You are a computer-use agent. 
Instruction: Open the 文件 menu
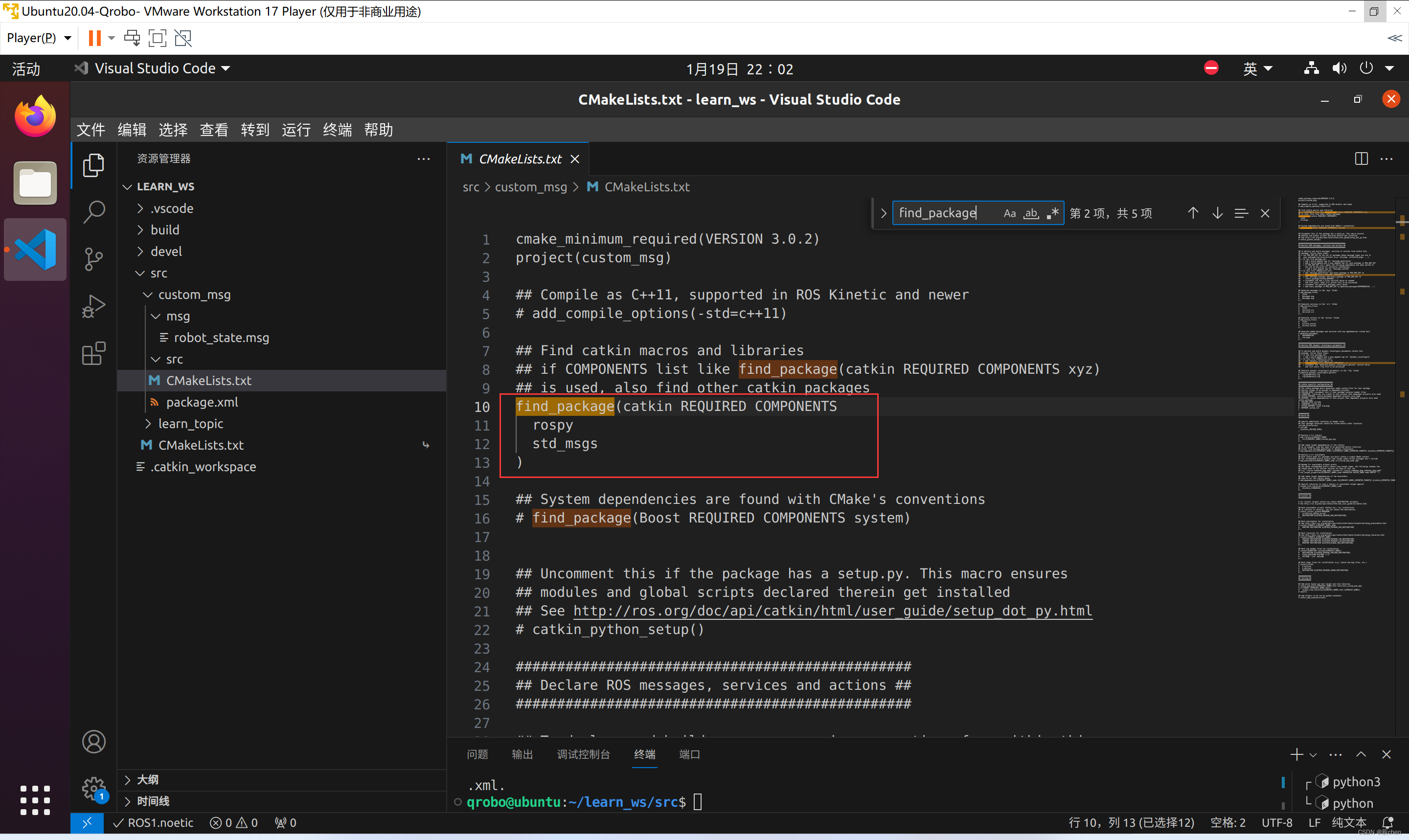tap(91, 130)
